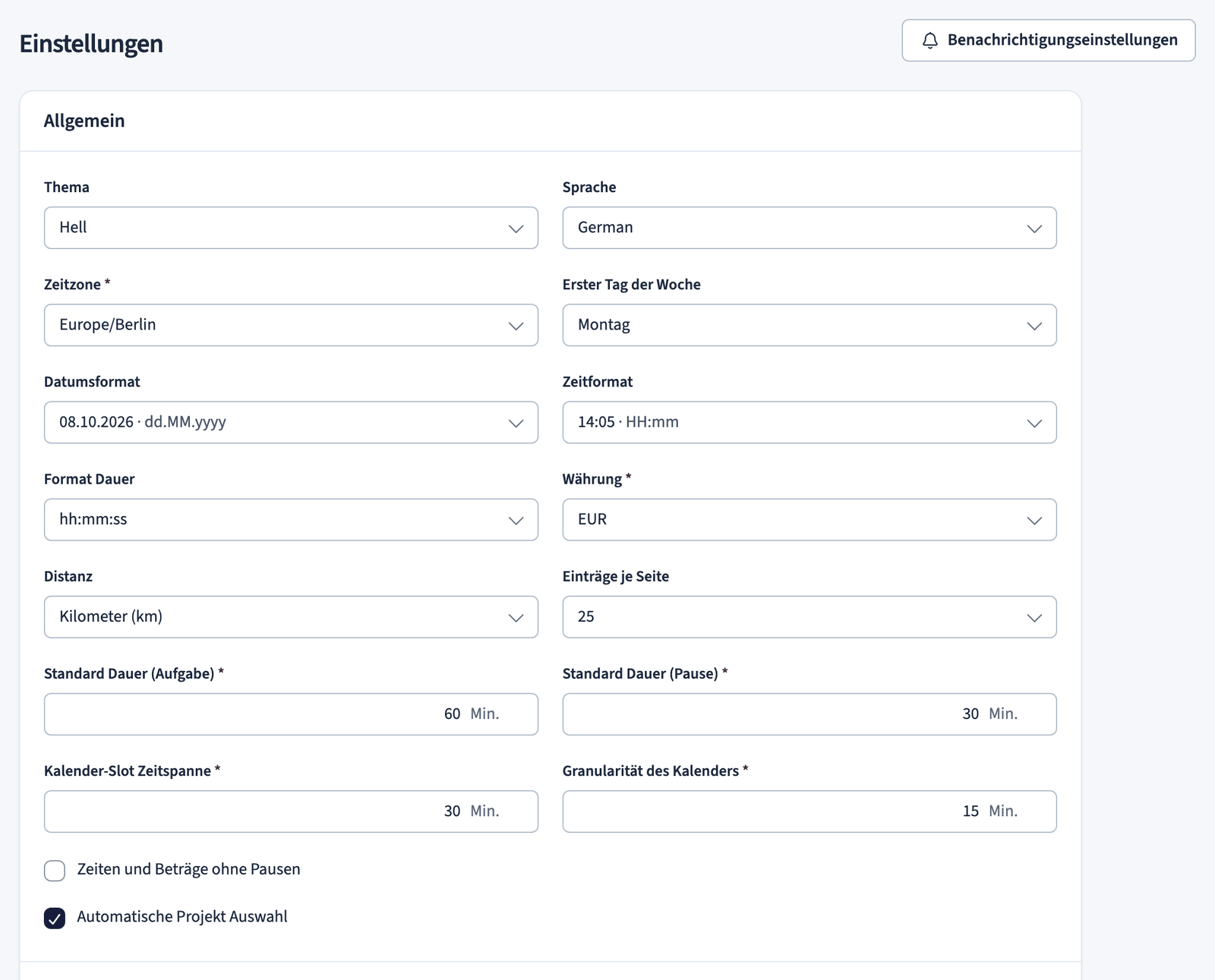1215x980 pixels.
Task: Open the Thema dropdown showing Hell
Action: [291, 228]
